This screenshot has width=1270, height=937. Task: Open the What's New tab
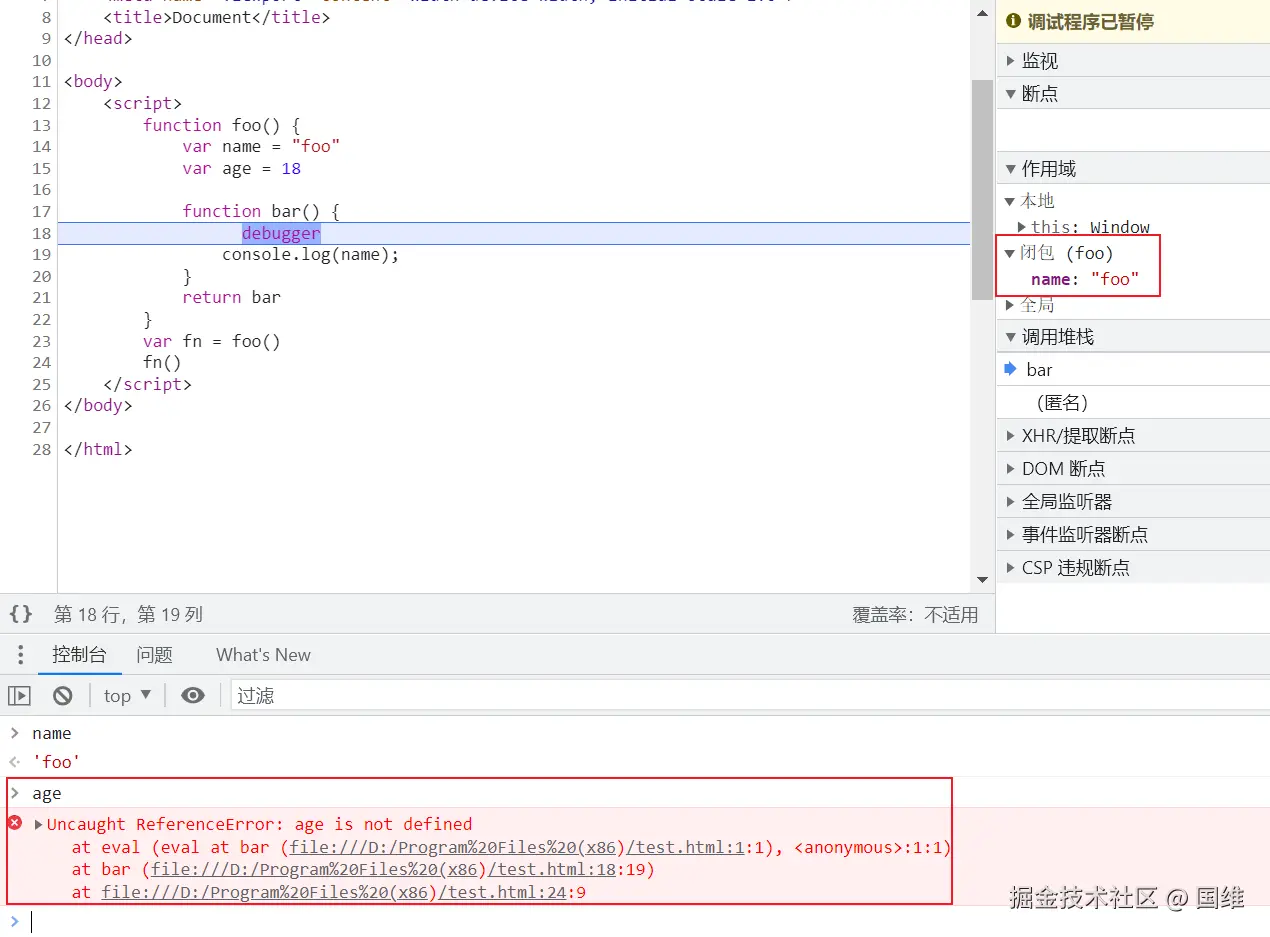tap(263, 655)
